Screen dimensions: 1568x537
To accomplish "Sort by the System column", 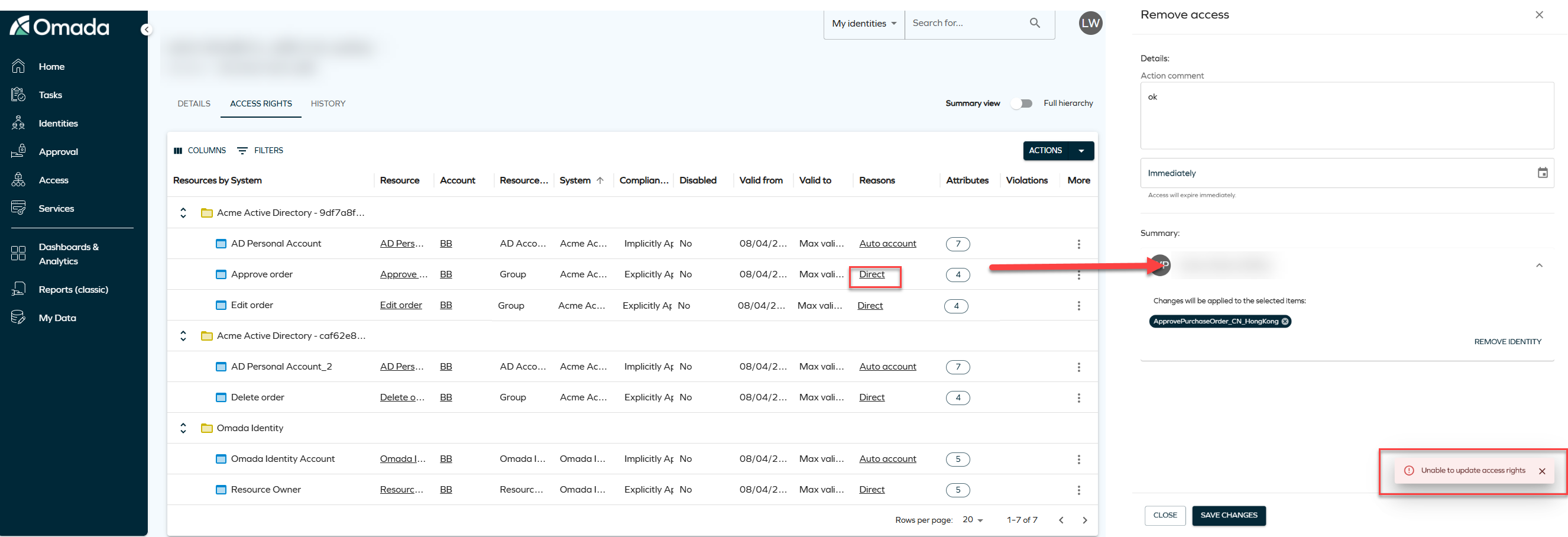I will pos(581,180).
